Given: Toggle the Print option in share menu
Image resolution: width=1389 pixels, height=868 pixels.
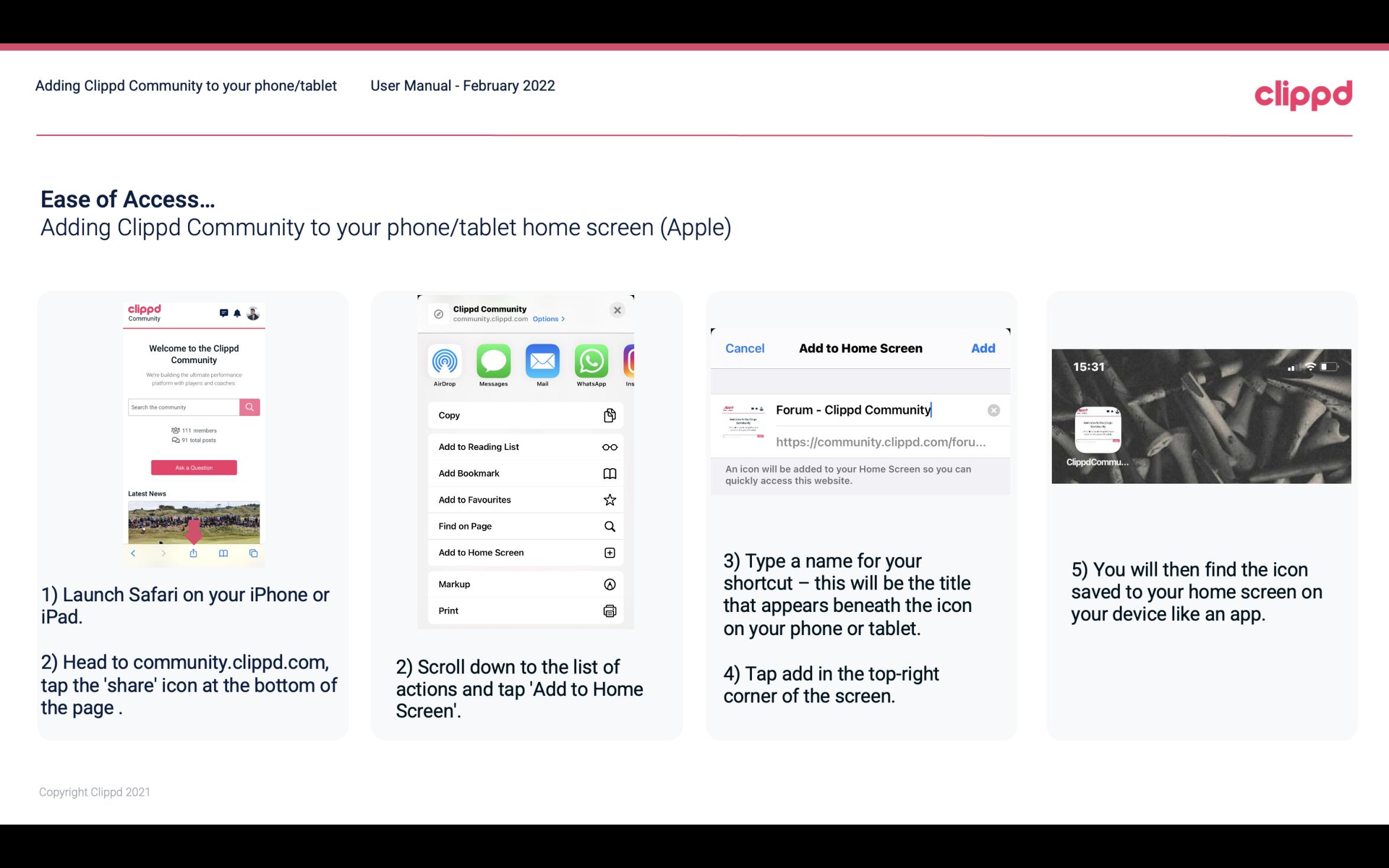Looking at the screenshot, I should pos(524,610).
